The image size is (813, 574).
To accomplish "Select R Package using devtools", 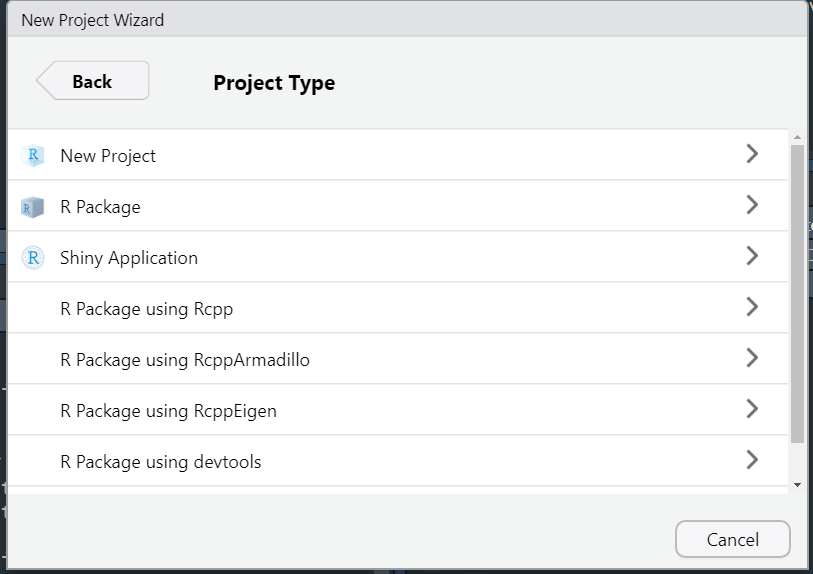I will point(161,461).
